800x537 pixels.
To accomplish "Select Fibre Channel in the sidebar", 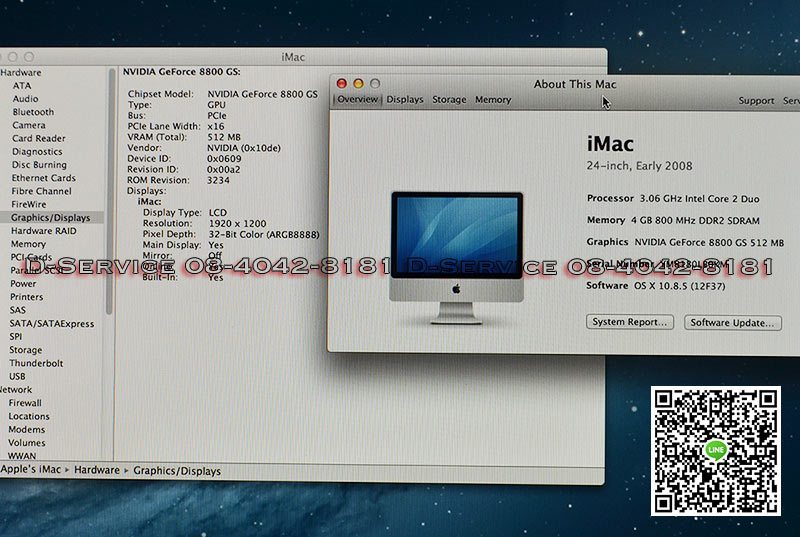I will (x=41, y=191).
